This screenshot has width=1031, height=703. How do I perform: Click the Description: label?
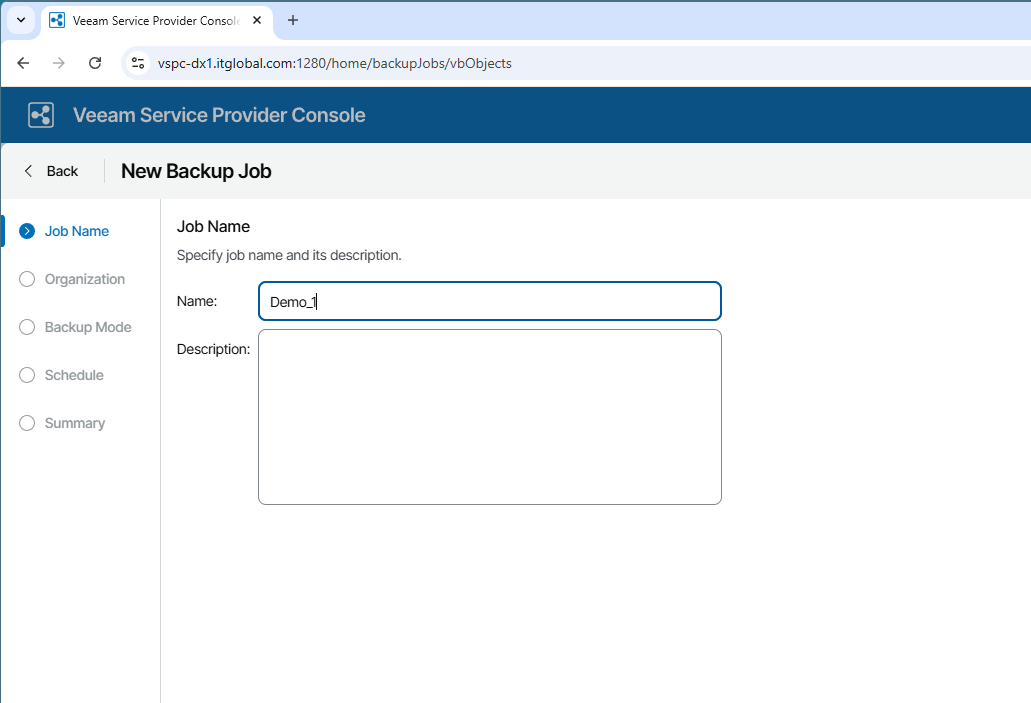(213, 349)
